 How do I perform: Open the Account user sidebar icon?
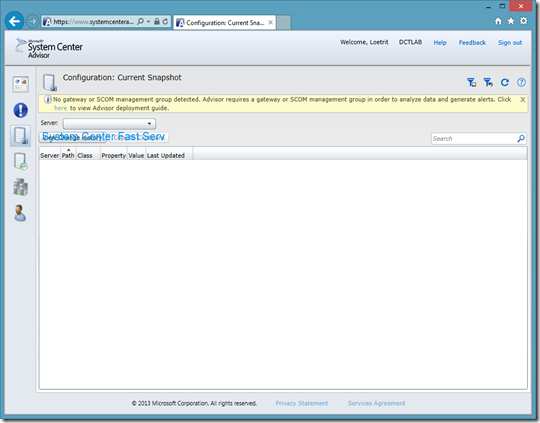pyautogui.click(x=20, y=213)
